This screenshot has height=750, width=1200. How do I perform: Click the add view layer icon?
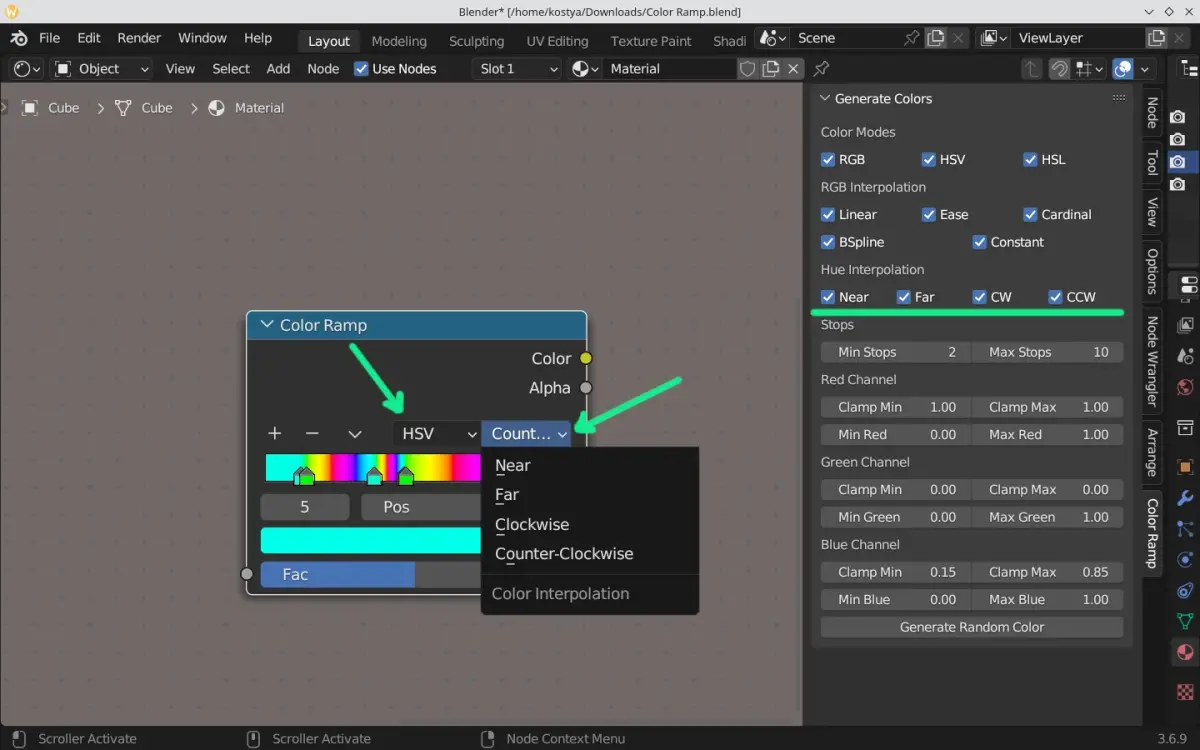click(1156, 38)
